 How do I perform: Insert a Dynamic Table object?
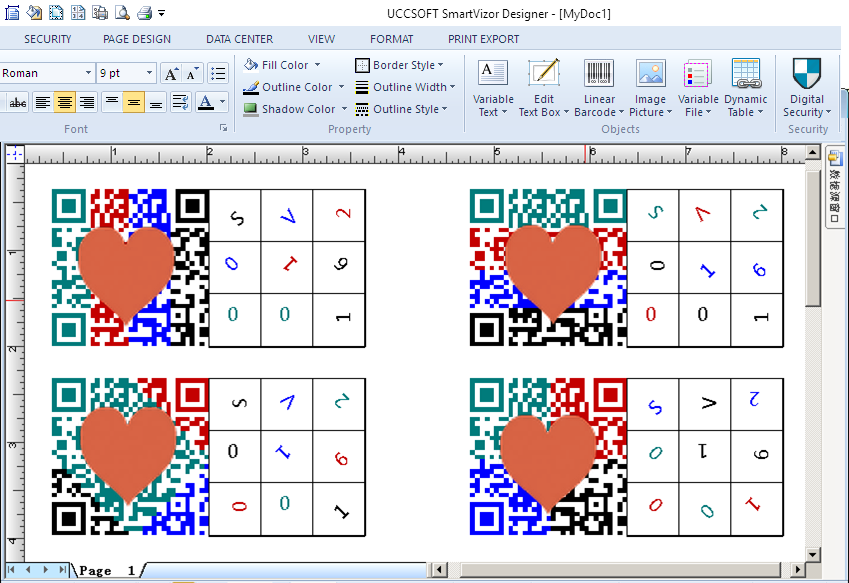click(746, 88)
